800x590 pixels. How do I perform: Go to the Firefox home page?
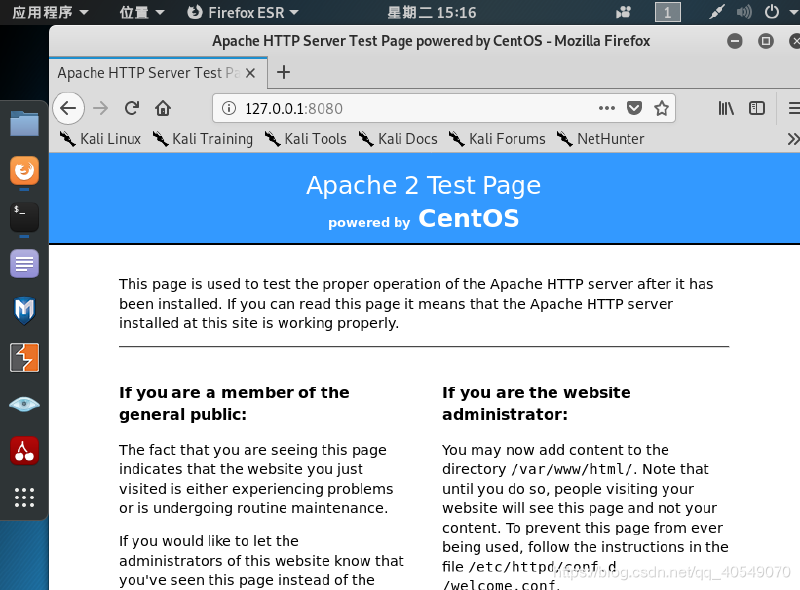coord(163,108)
